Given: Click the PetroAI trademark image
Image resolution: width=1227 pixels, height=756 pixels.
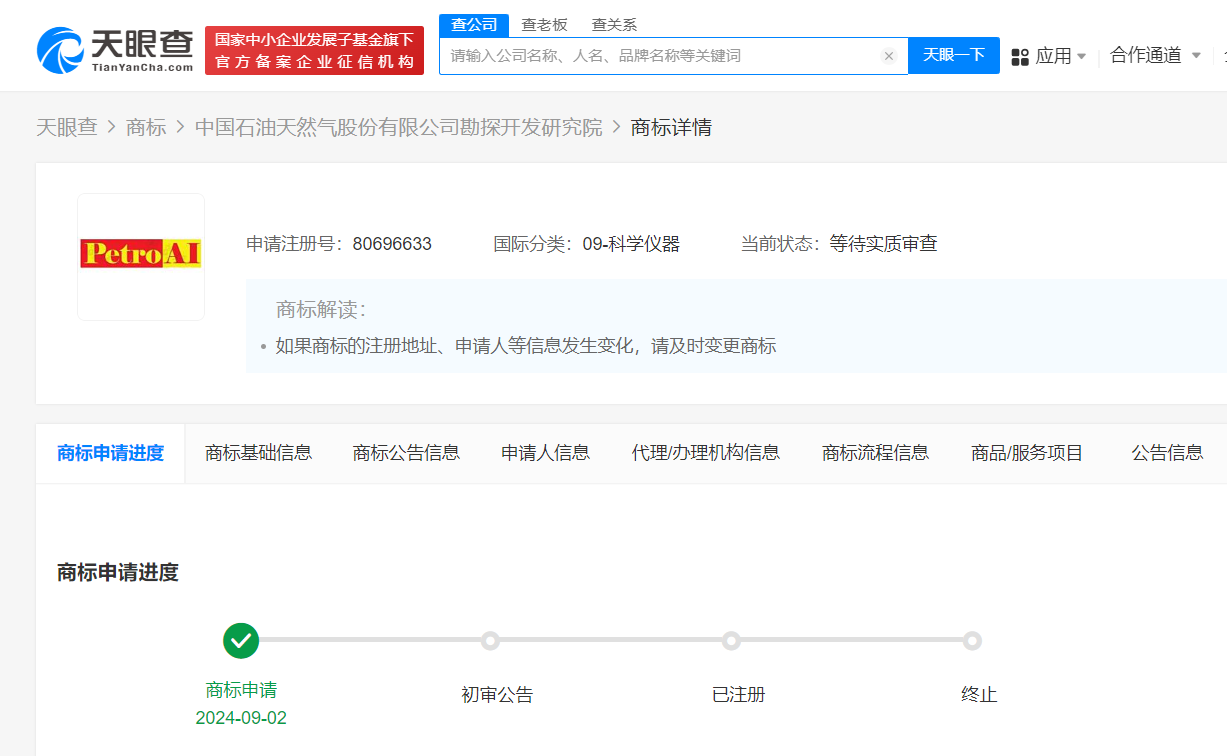Looking at the screenshot, I should (141, 256).
